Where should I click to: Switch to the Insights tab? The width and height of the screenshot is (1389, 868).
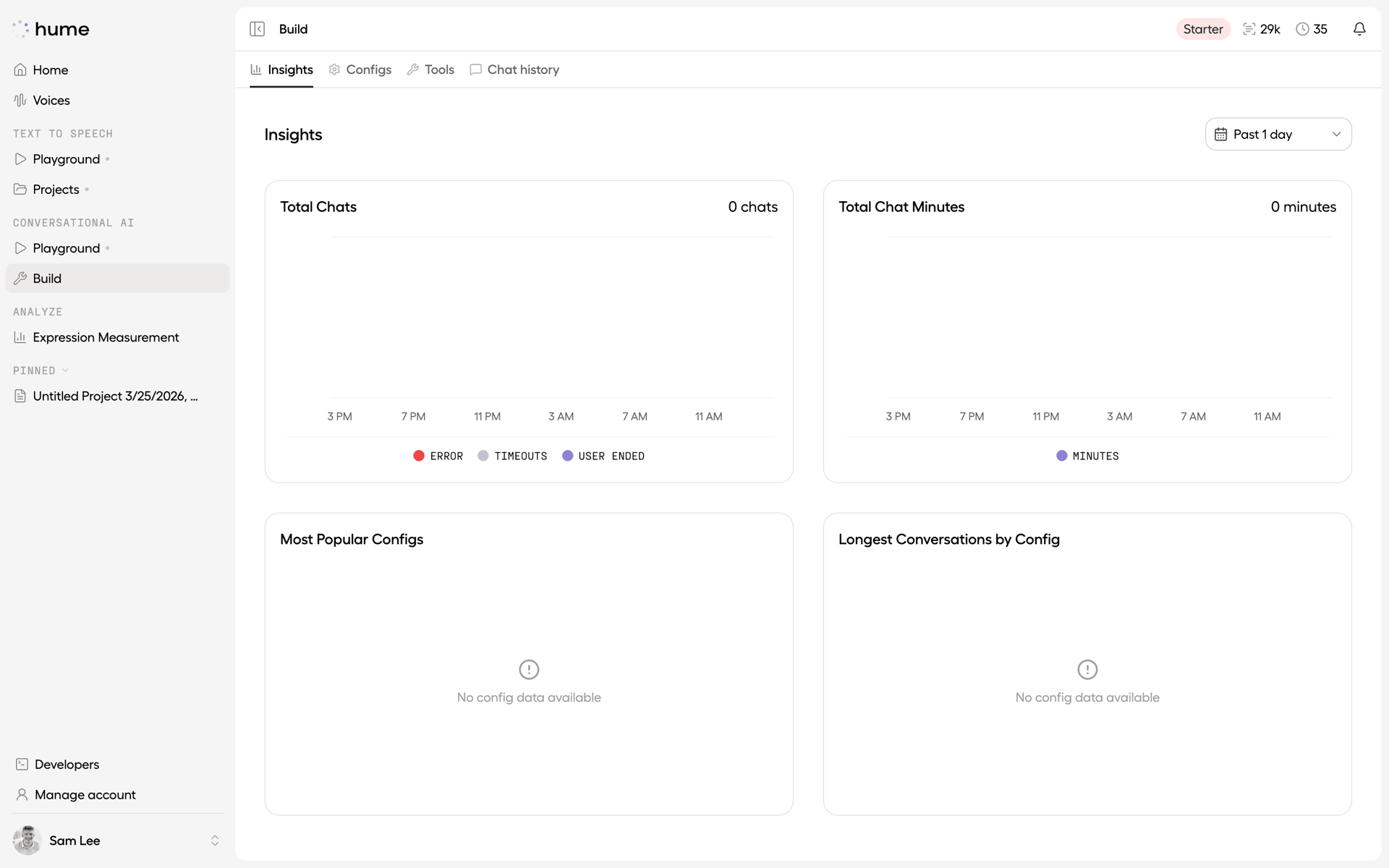281,69
